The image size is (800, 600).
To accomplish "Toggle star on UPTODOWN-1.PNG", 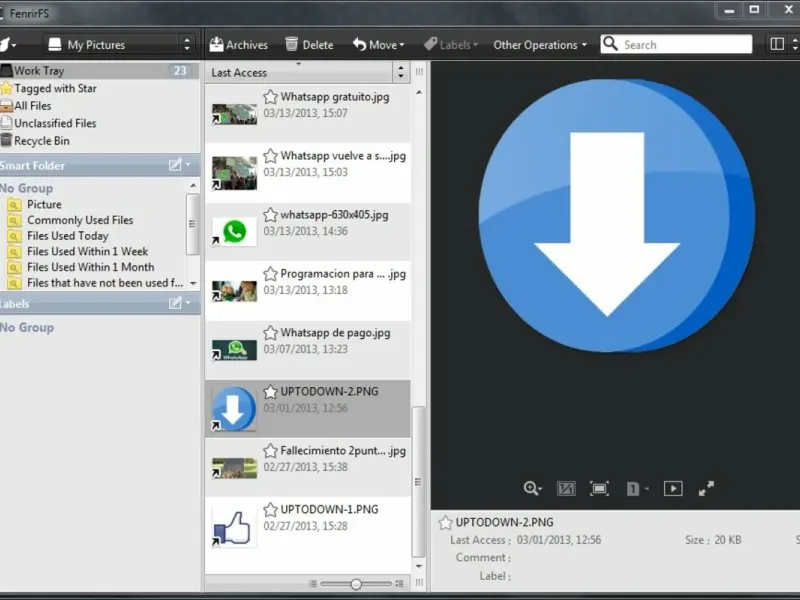I will [x=270, y=510].
